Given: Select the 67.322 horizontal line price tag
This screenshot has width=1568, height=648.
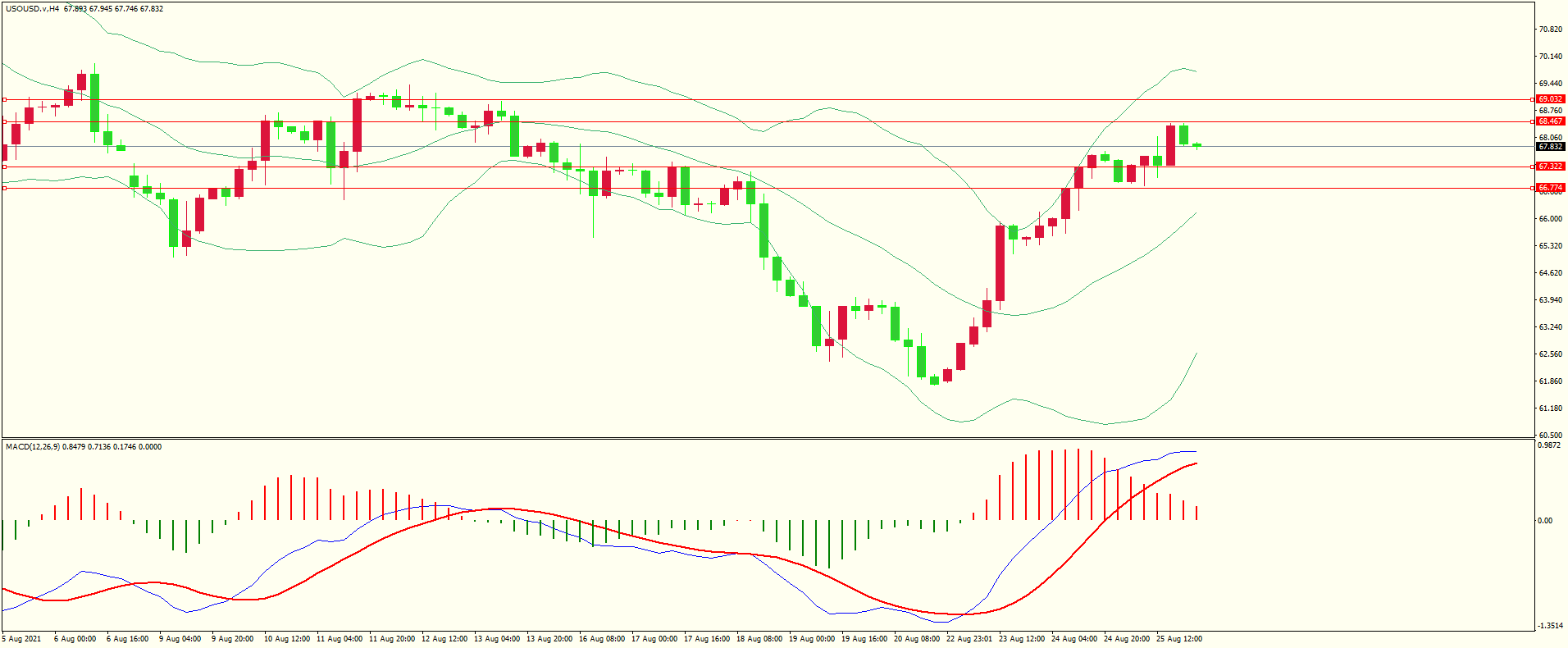Looking at the screenshot, I should (1550, 167).
